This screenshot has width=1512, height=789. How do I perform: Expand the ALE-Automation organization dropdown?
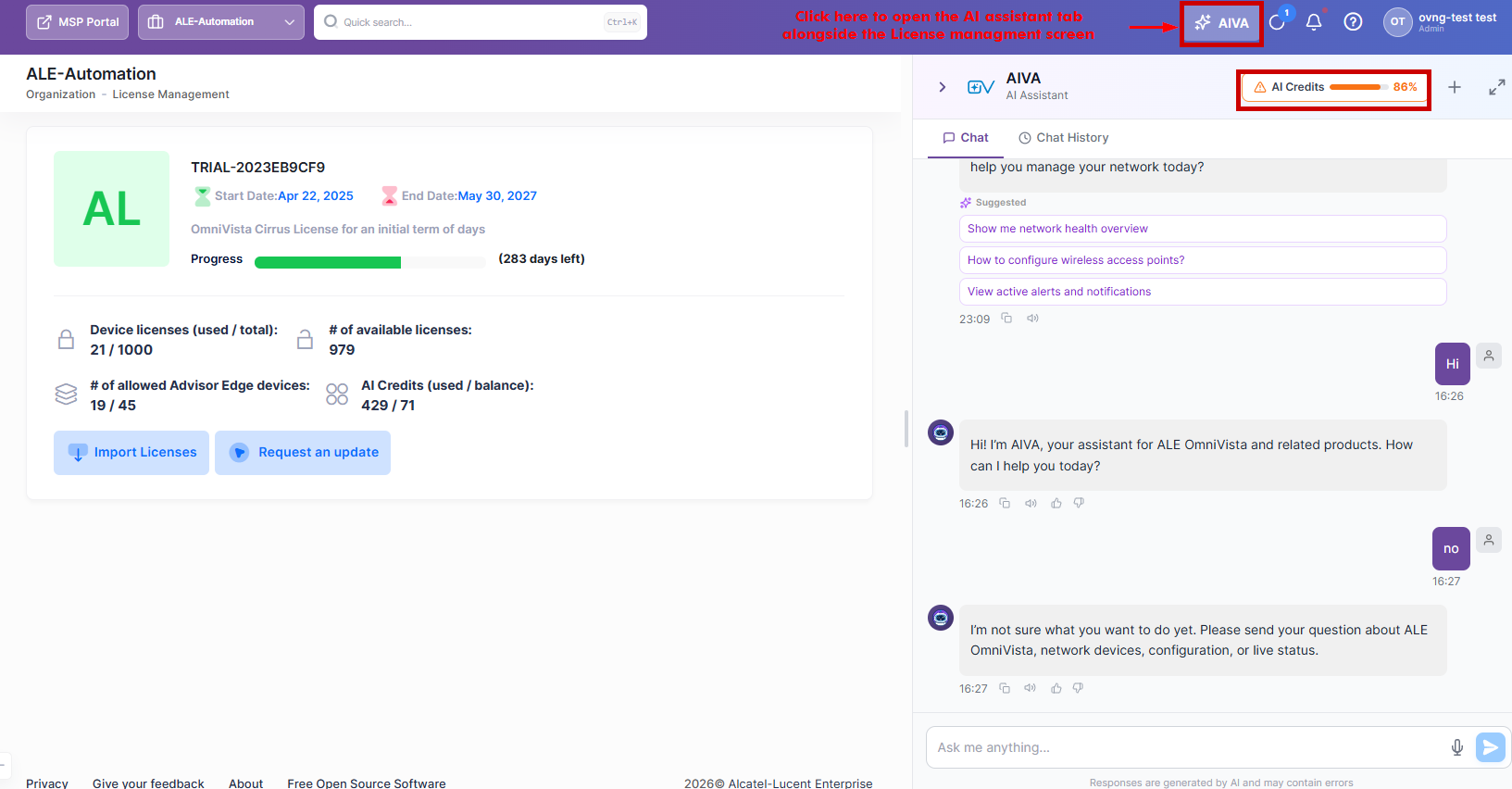[221, 22]
